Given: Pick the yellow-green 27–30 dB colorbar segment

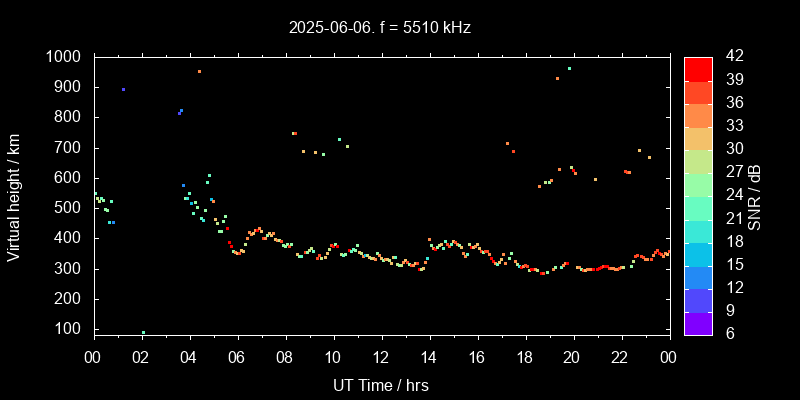Looking at the screenshot, I should 698,161.
